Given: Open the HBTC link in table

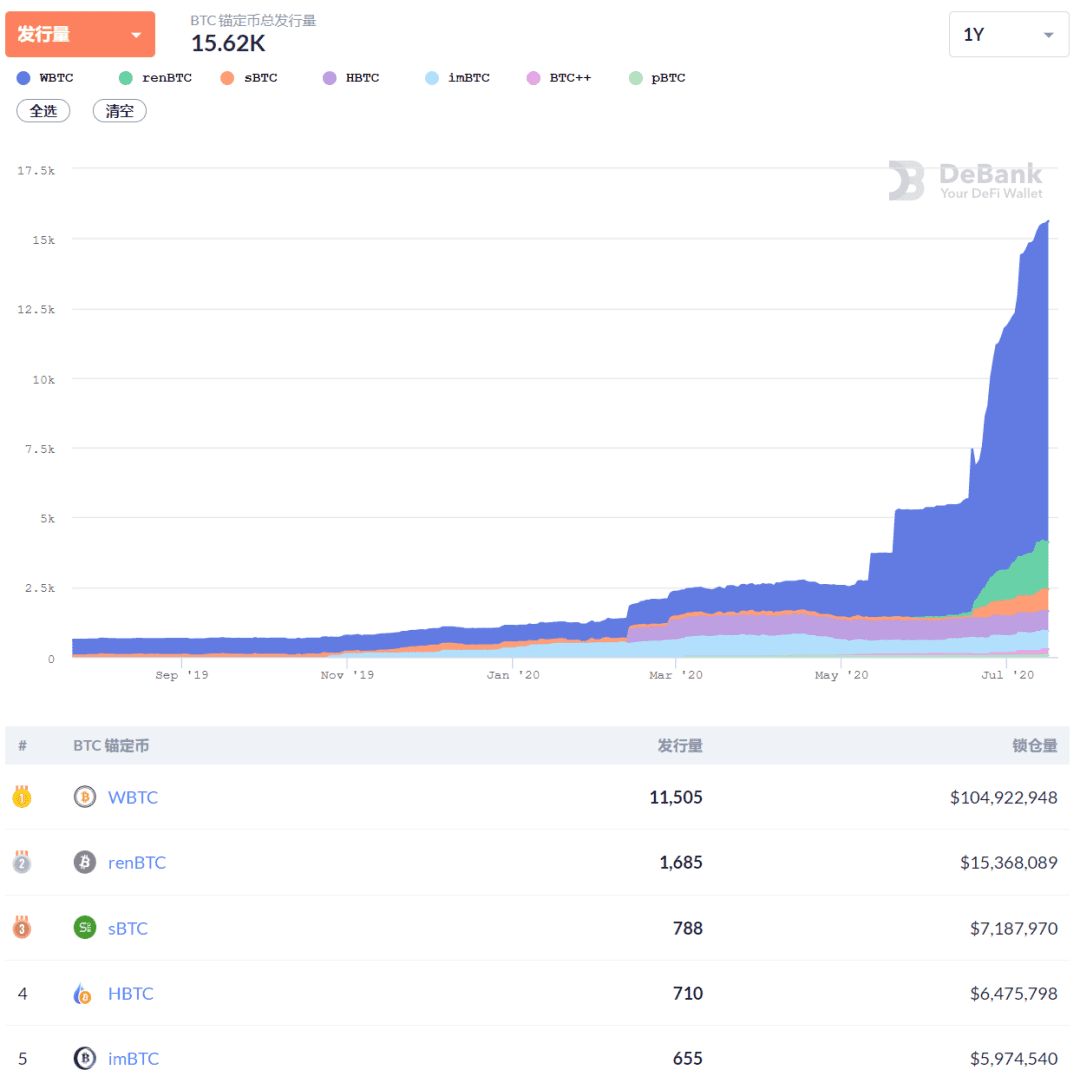Looking at the screenshot, I should (131, 993).
